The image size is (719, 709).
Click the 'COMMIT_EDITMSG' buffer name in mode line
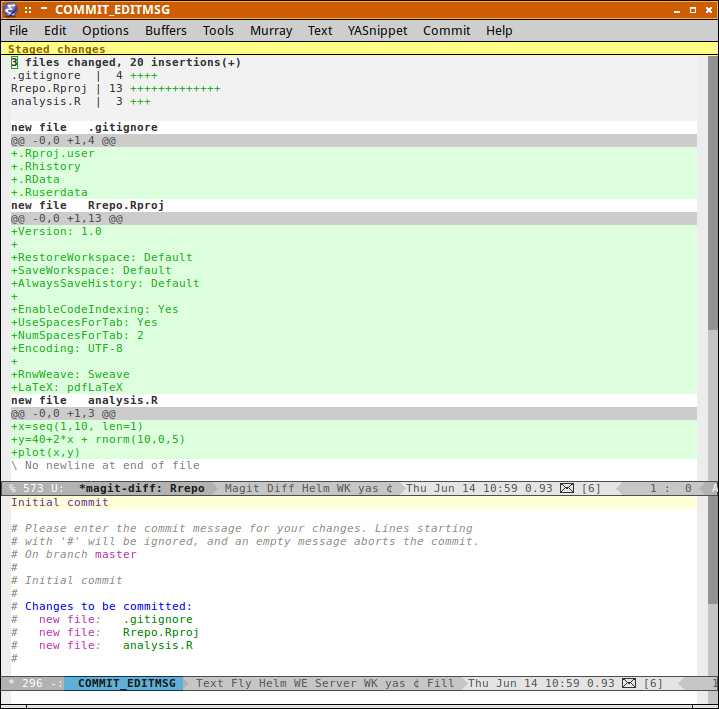[127, 683]
